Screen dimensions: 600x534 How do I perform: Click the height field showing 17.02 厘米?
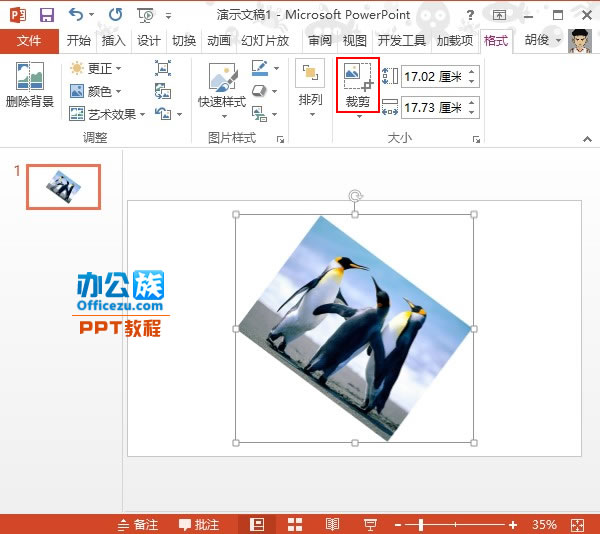[x=434, y=76]
